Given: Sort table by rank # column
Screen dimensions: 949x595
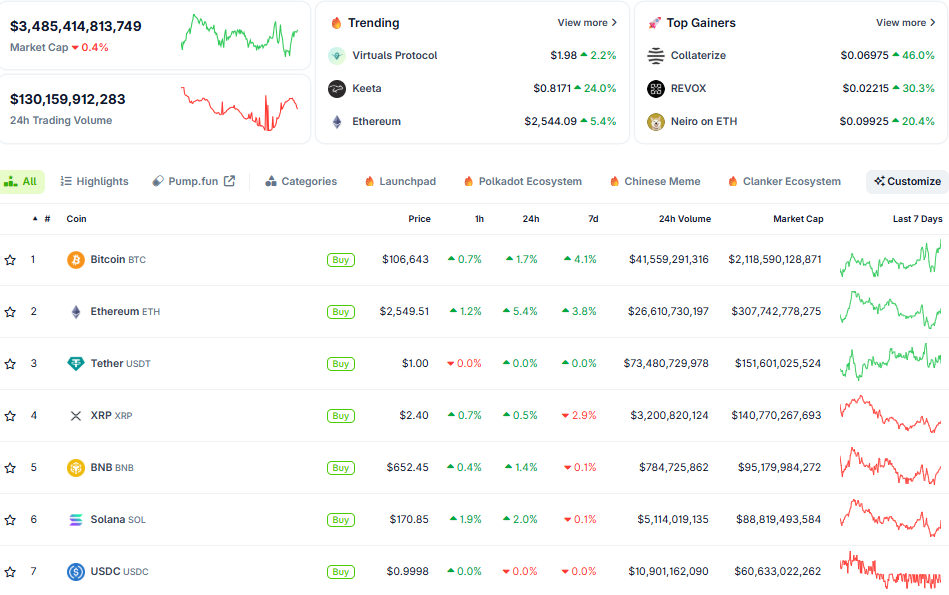Looking at the screenshot, I should [46, 219].
